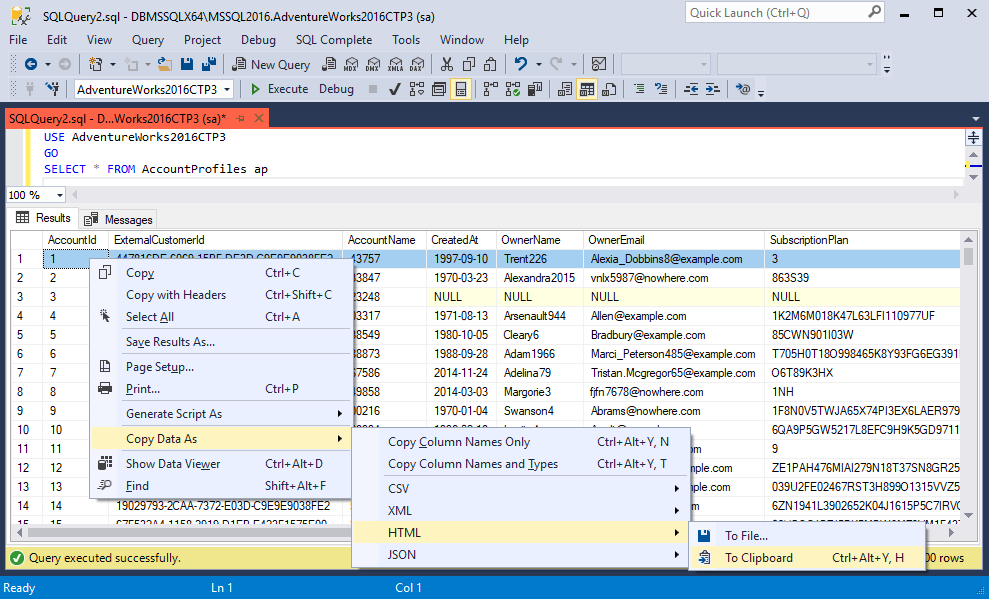Click the Change Connection icon
The height and width of the screenshot is (599, 989).
point(52,90)
